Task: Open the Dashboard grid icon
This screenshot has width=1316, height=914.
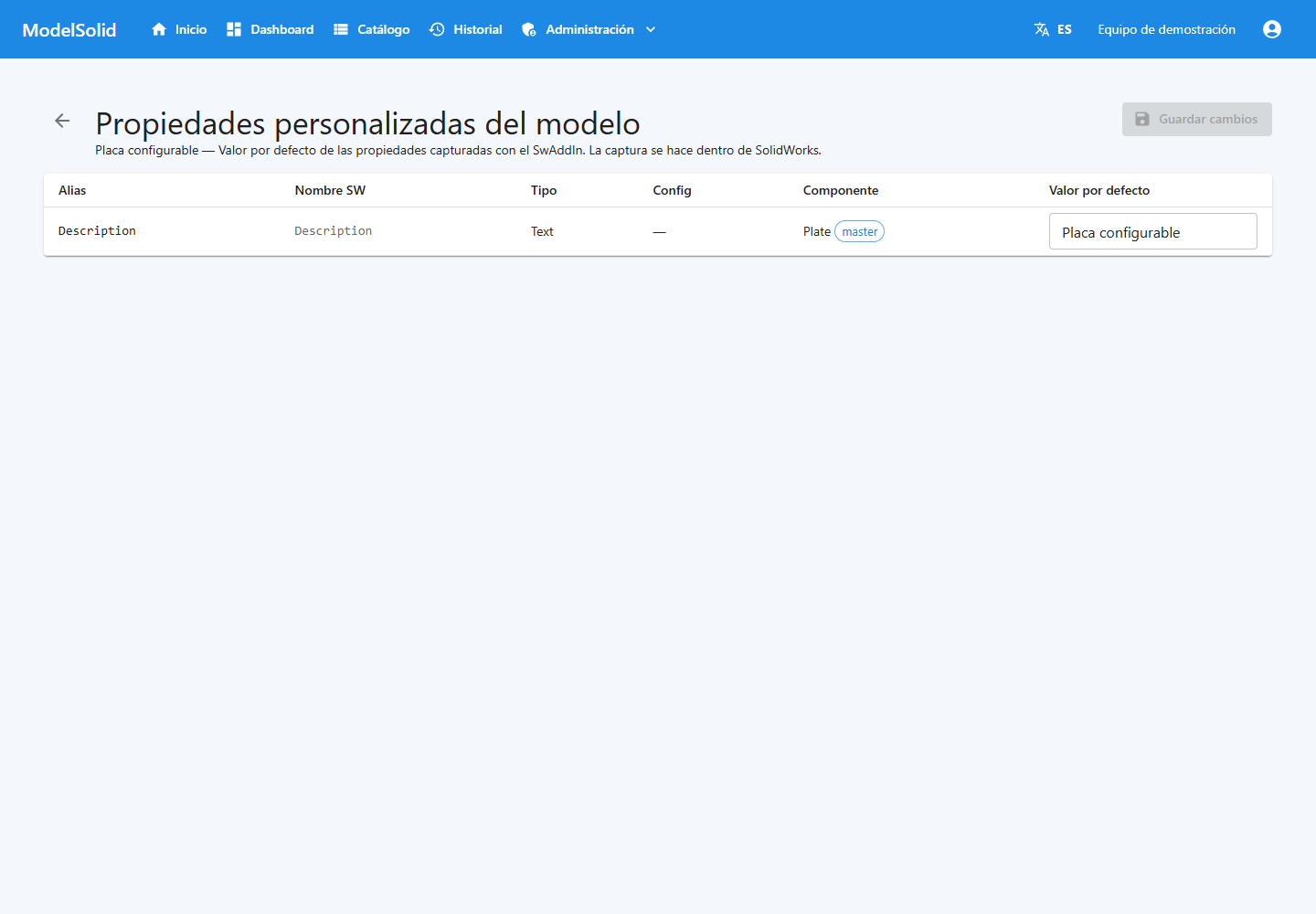Action: [x=234, y=29]
